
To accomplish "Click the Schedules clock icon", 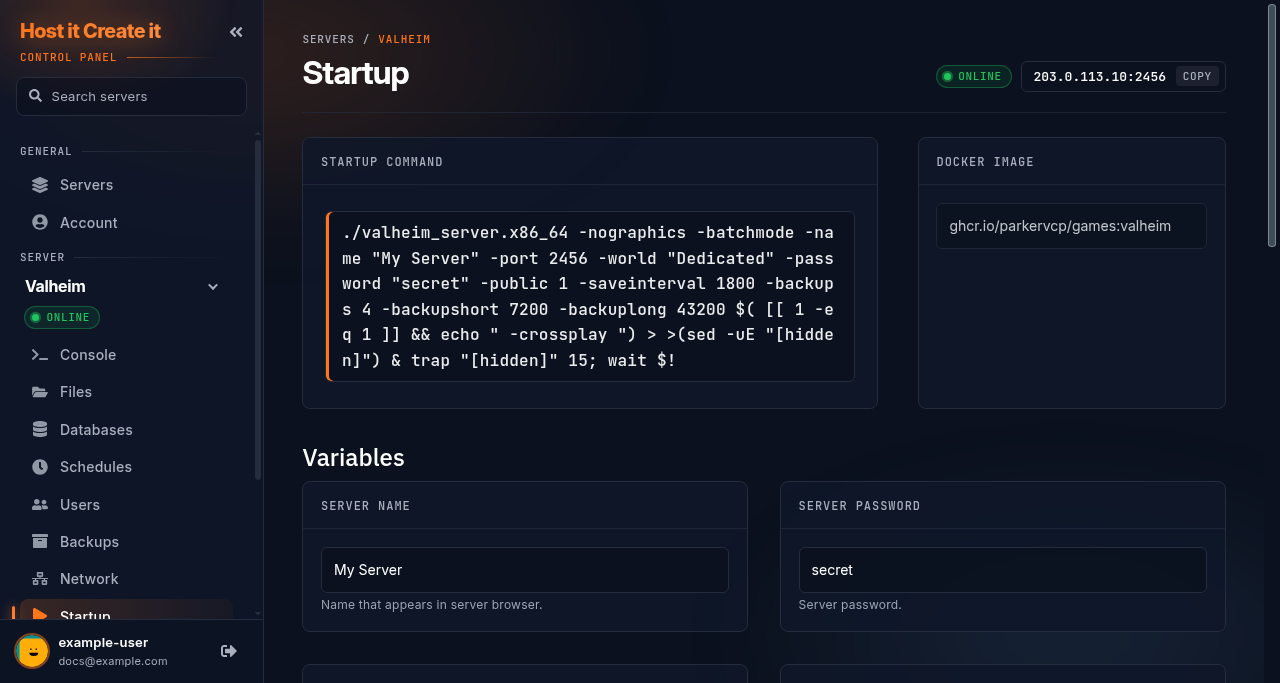I will [x=40, y=467].
